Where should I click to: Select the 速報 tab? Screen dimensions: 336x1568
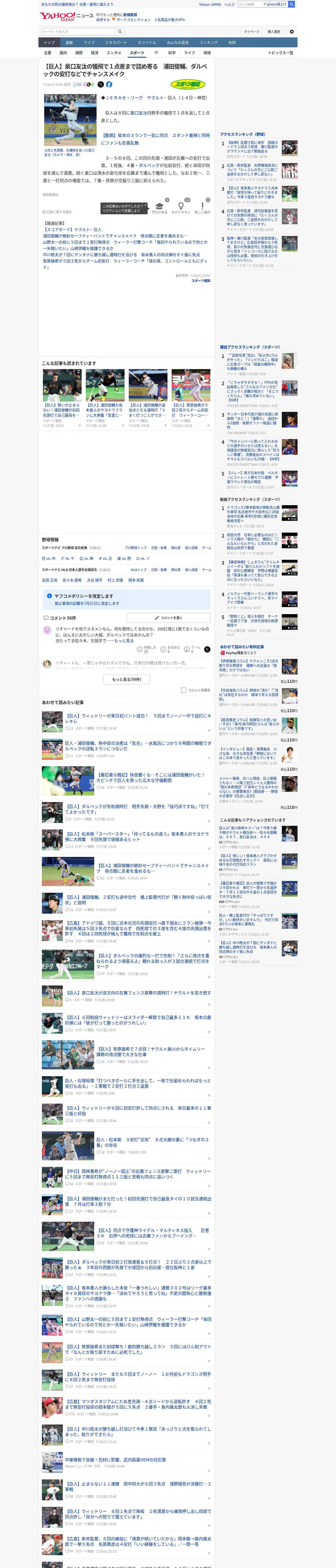tap(69, 43)
